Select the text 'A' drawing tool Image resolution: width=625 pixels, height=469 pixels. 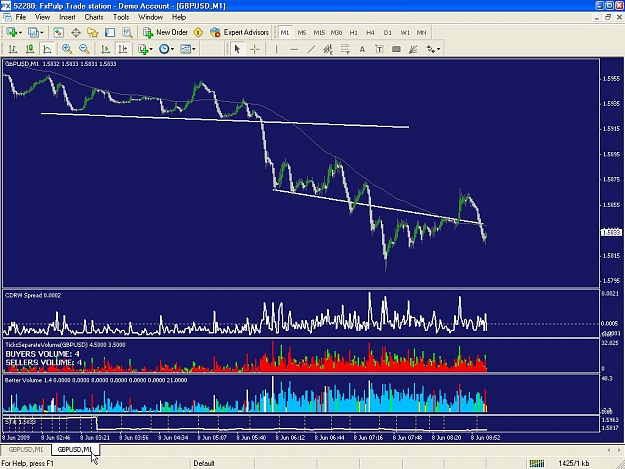pos(362,49)
